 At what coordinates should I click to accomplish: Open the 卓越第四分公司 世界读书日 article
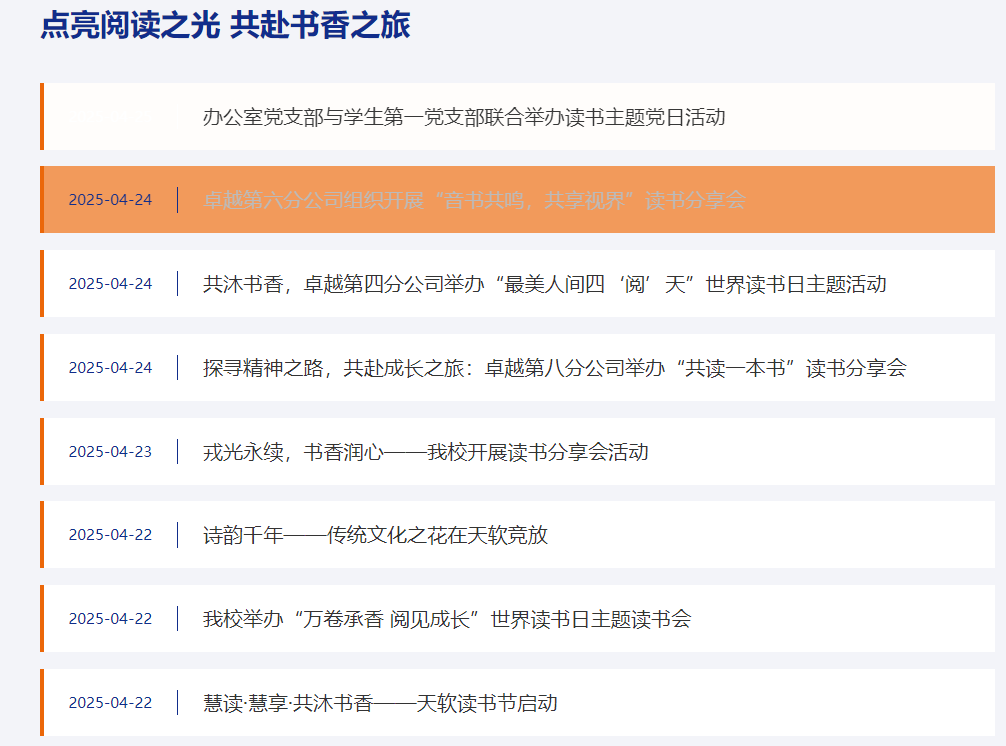pyautogui.click(x=544, y=284)
